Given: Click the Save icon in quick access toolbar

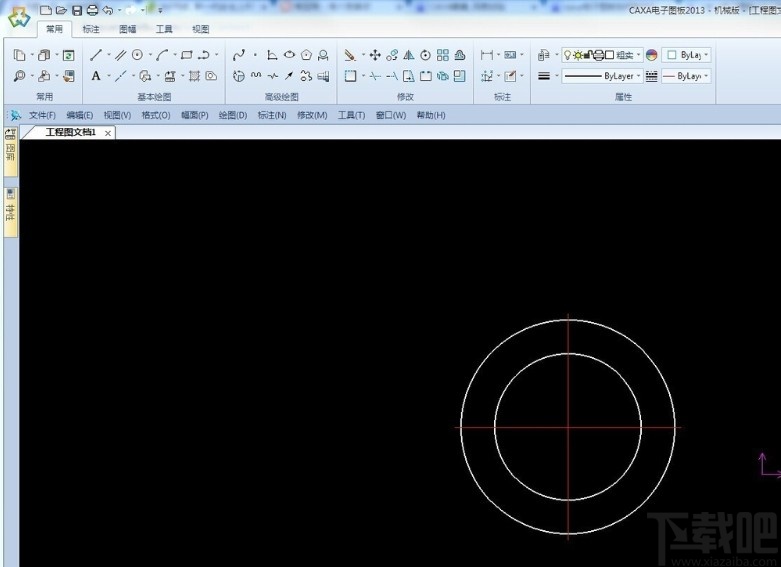Looking at the screenshot, I should tap(77, 10).
